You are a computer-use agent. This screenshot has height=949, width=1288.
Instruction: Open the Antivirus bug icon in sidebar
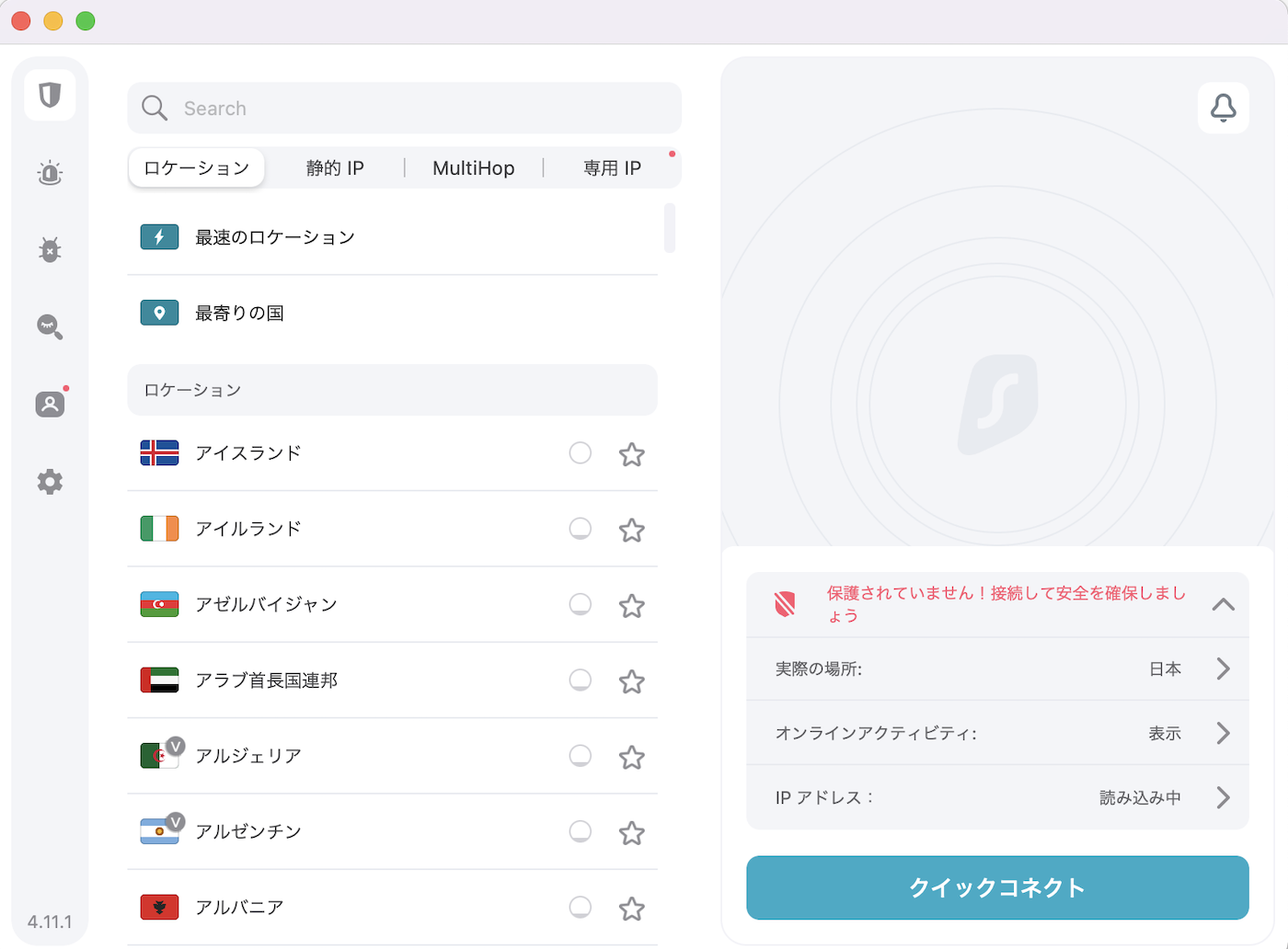point(50,249)
